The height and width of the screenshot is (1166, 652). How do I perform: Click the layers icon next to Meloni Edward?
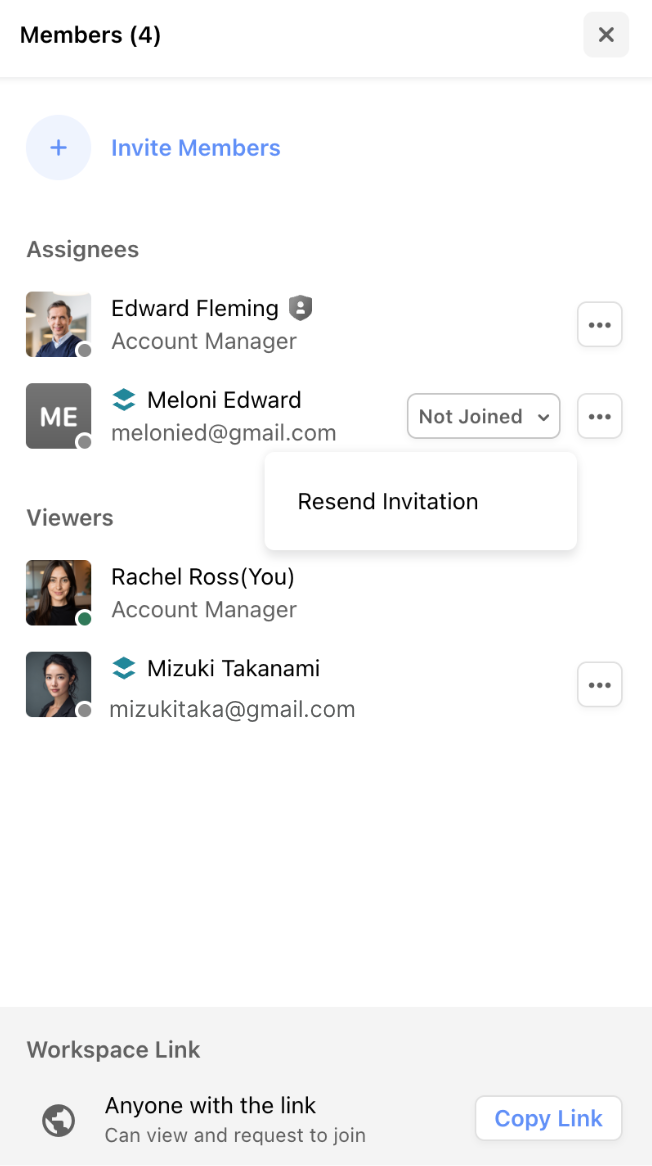[x=124, y=400]
